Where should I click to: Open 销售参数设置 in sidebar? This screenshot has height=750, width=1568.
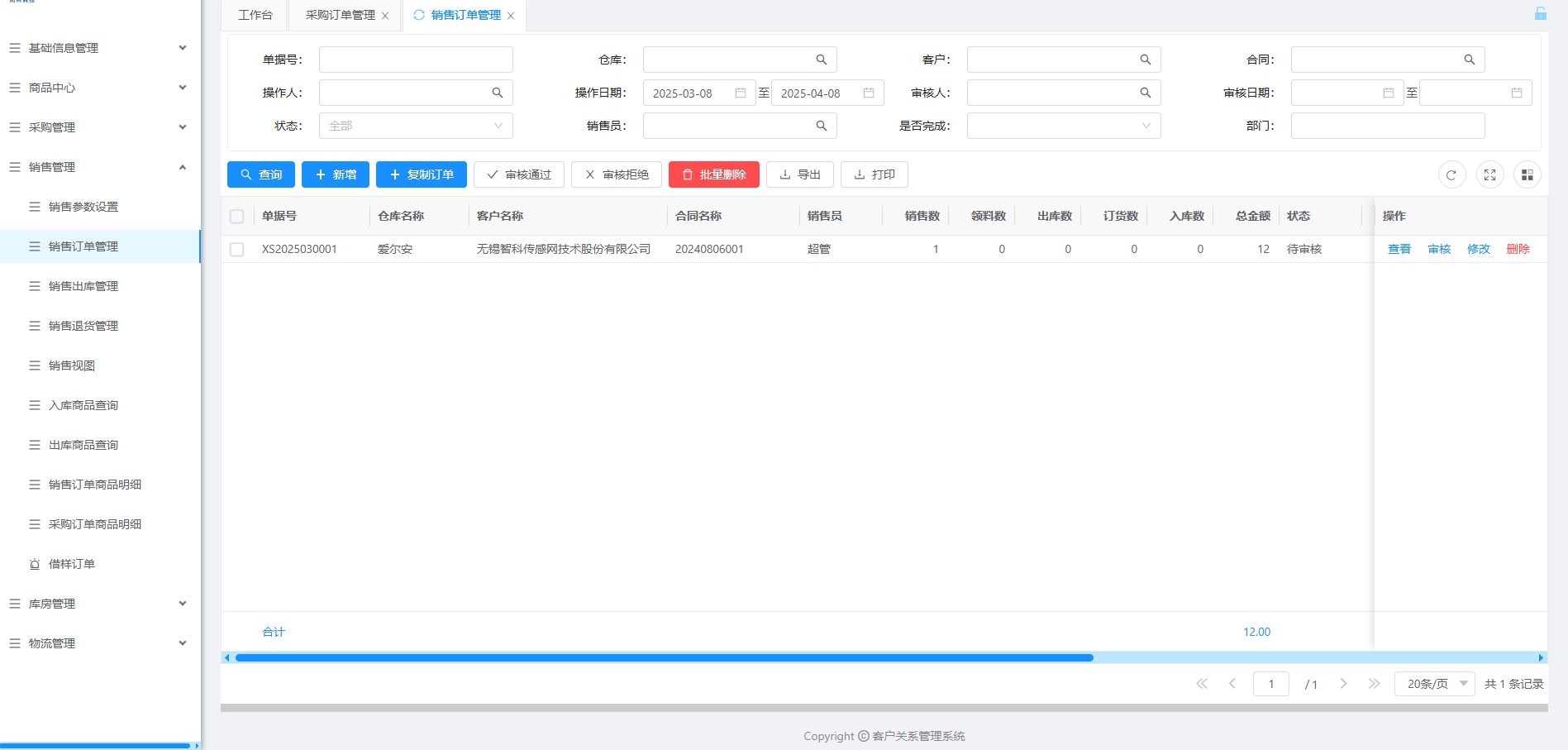[x=100, y=207]
